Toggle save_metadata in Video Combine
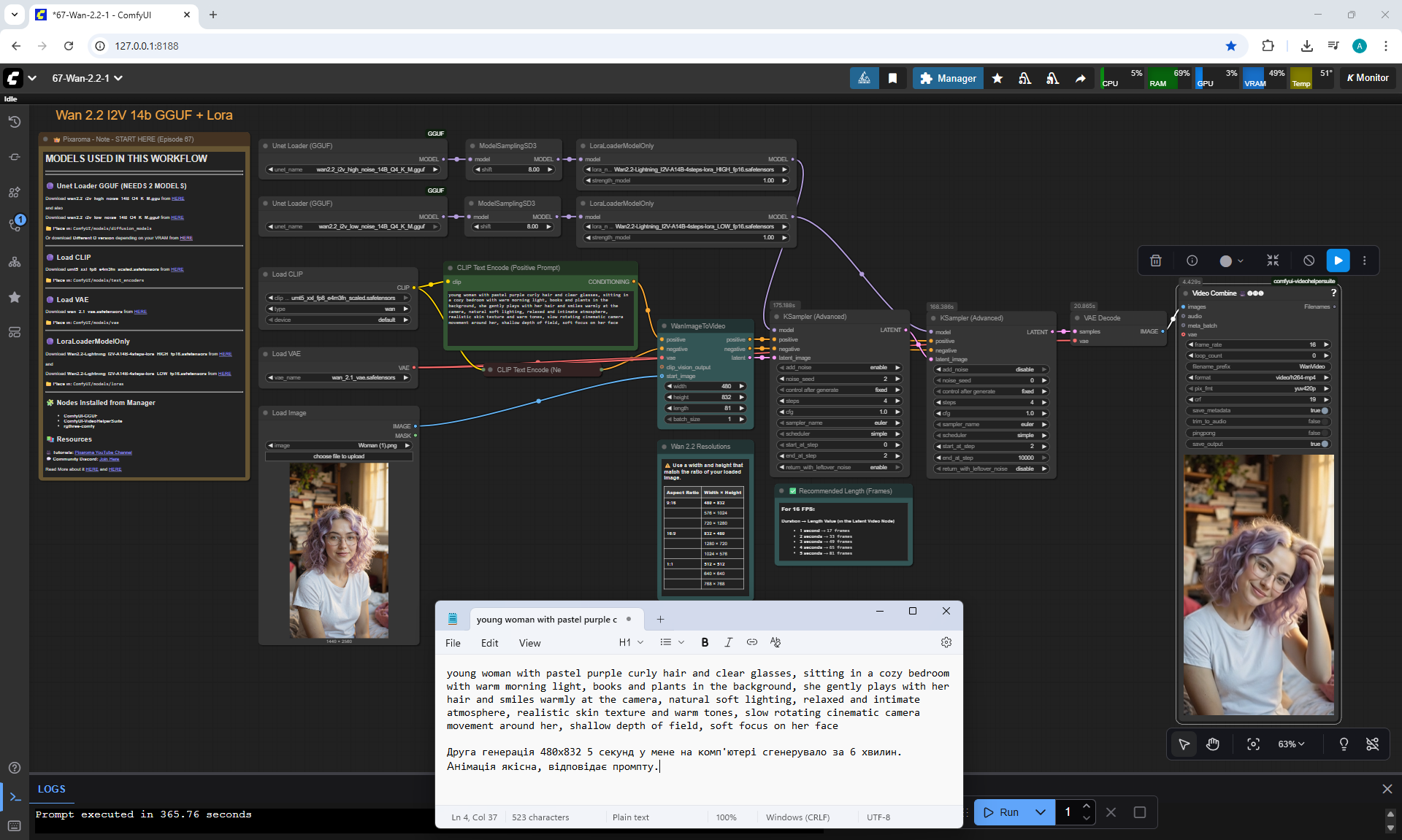 pyautogui.click(x=1325, y=411)
